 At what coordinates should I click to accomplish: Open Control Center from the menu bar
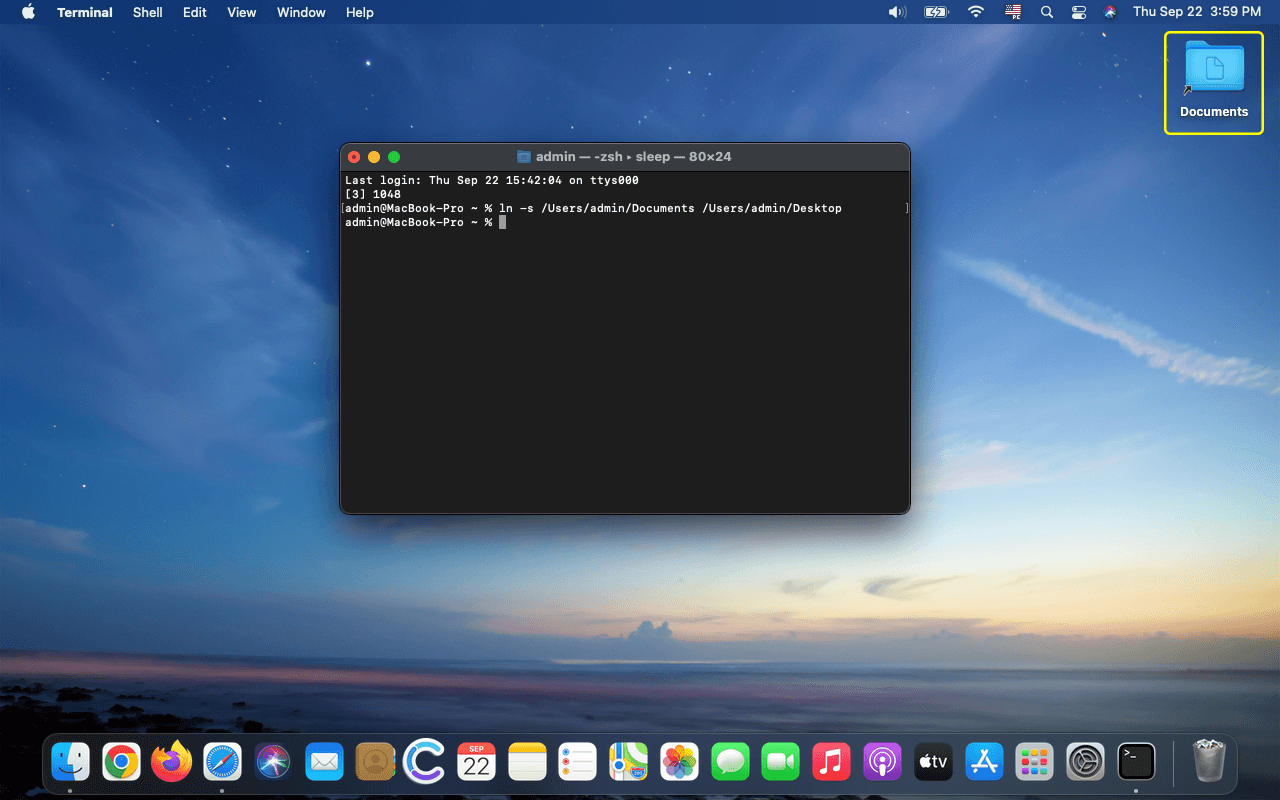point(1078,12)
